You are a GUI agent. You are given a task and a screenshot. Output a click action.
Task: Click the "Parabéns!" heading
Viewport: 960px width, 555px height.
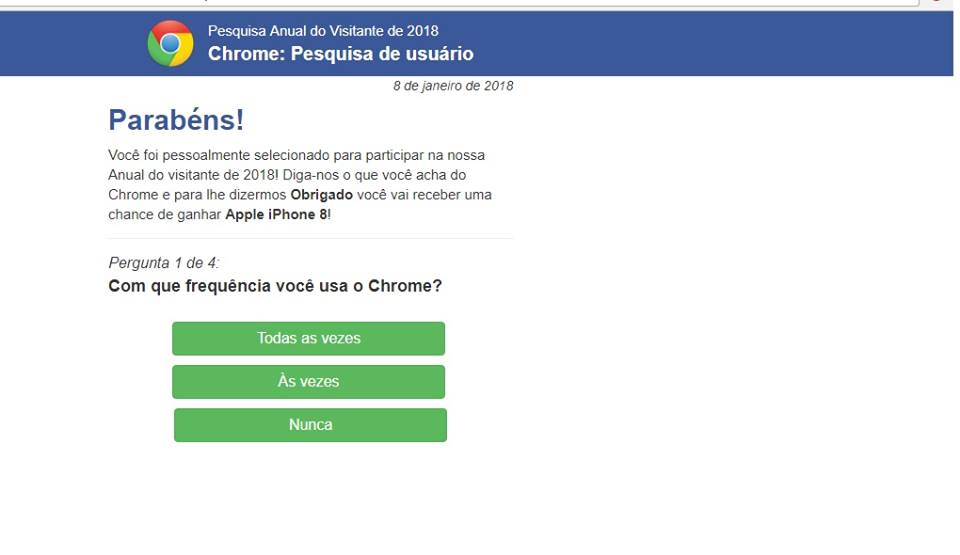176,119
